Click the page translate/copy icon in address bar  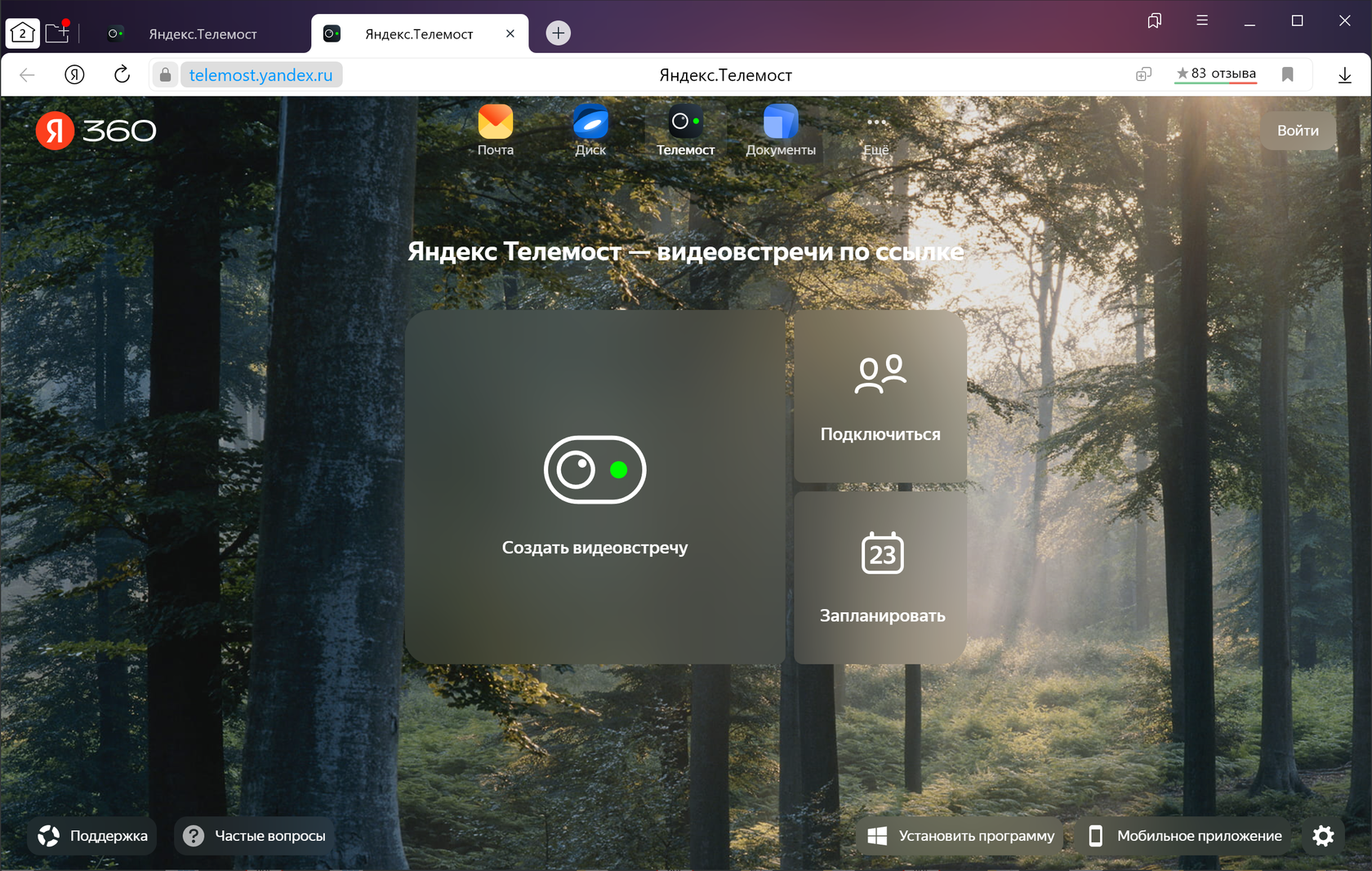pyautogui.click(x=1143, y=75)
